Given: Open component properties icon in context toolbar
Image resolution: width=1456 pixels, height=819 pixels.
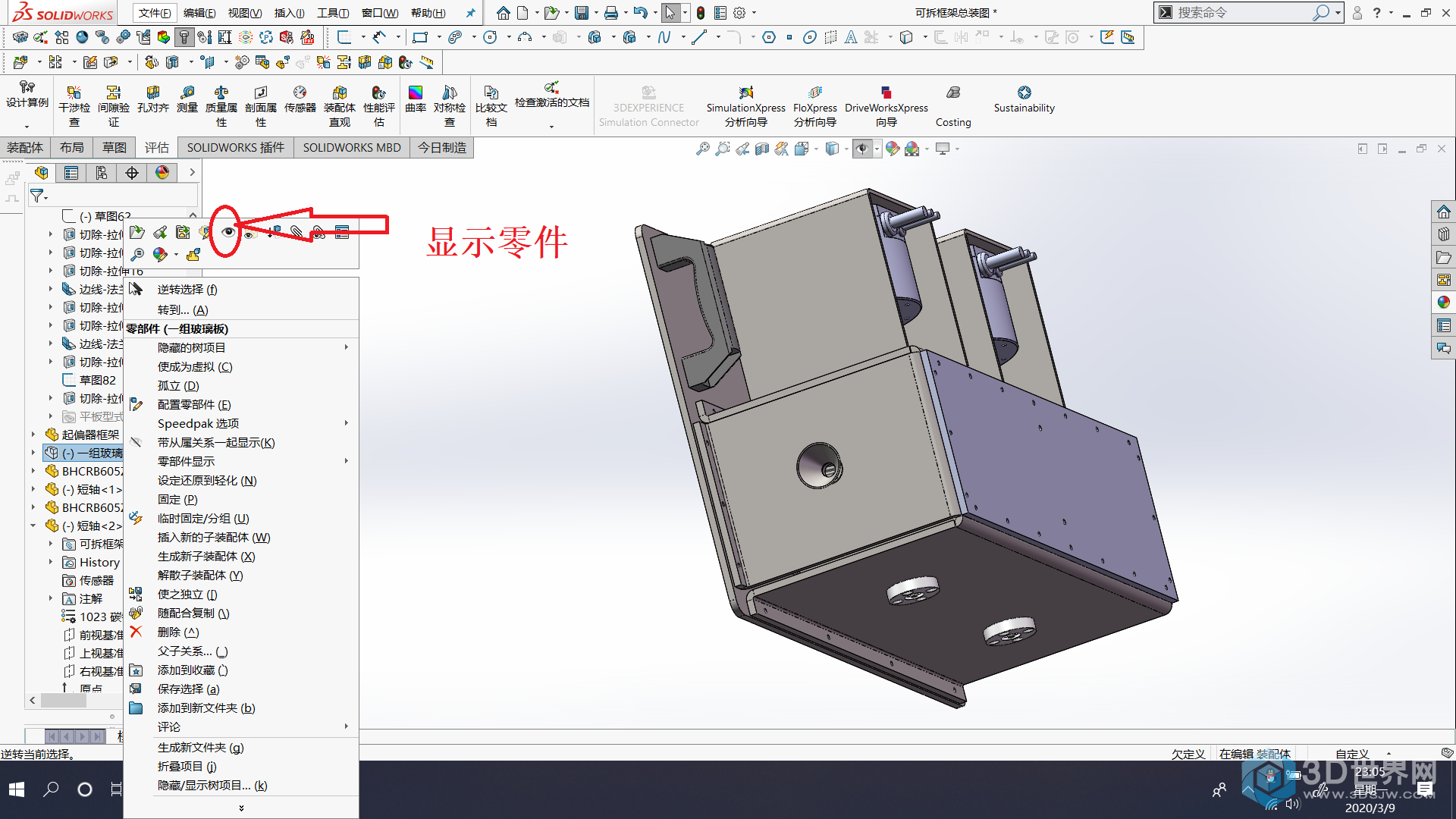Looking at the screenshot, I should point(342,232).
